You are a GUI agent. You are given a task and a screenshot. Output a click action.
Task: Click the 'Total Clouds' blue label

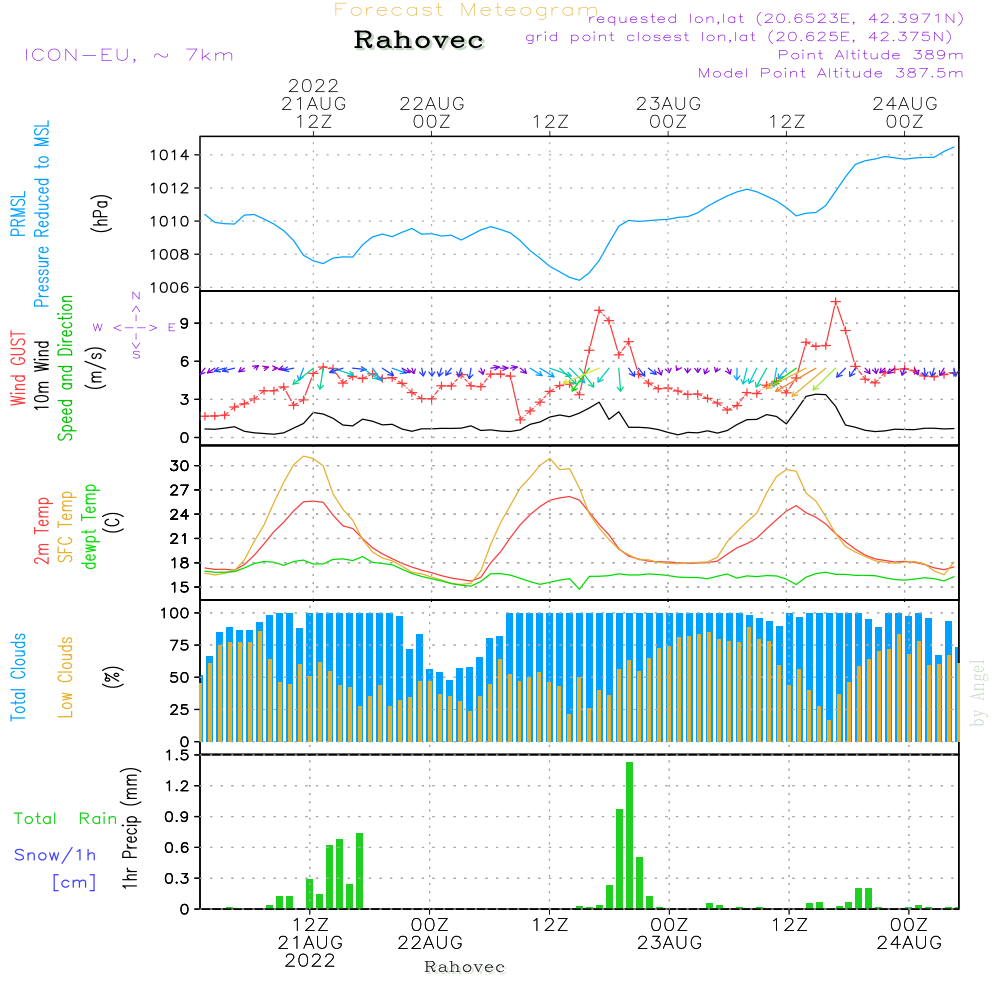(18, 677)
